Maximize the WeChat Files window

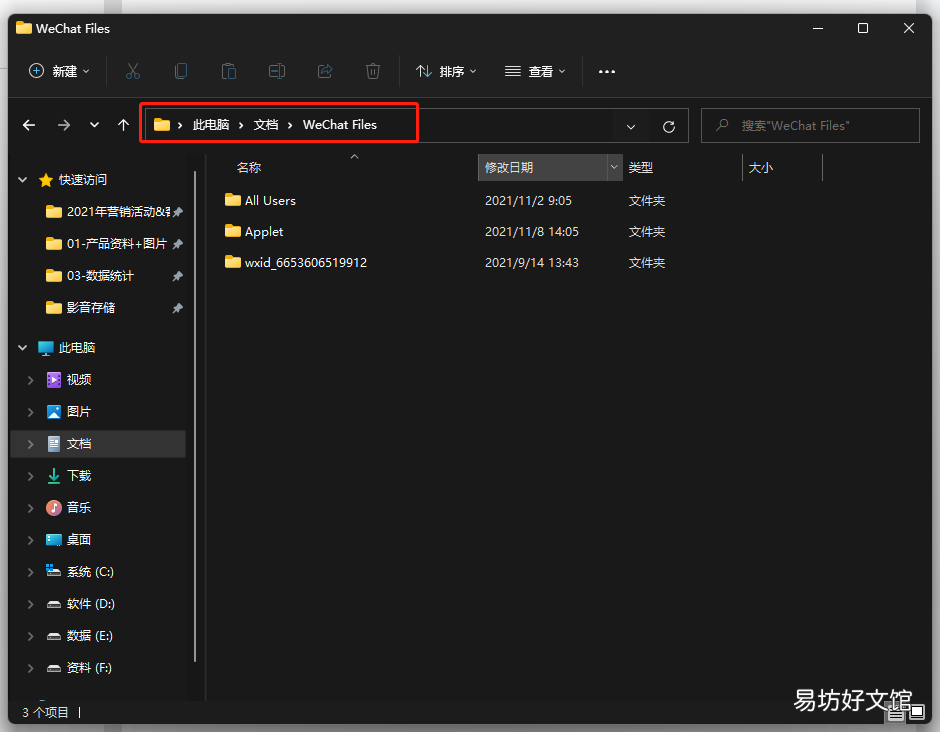point(863,28)
